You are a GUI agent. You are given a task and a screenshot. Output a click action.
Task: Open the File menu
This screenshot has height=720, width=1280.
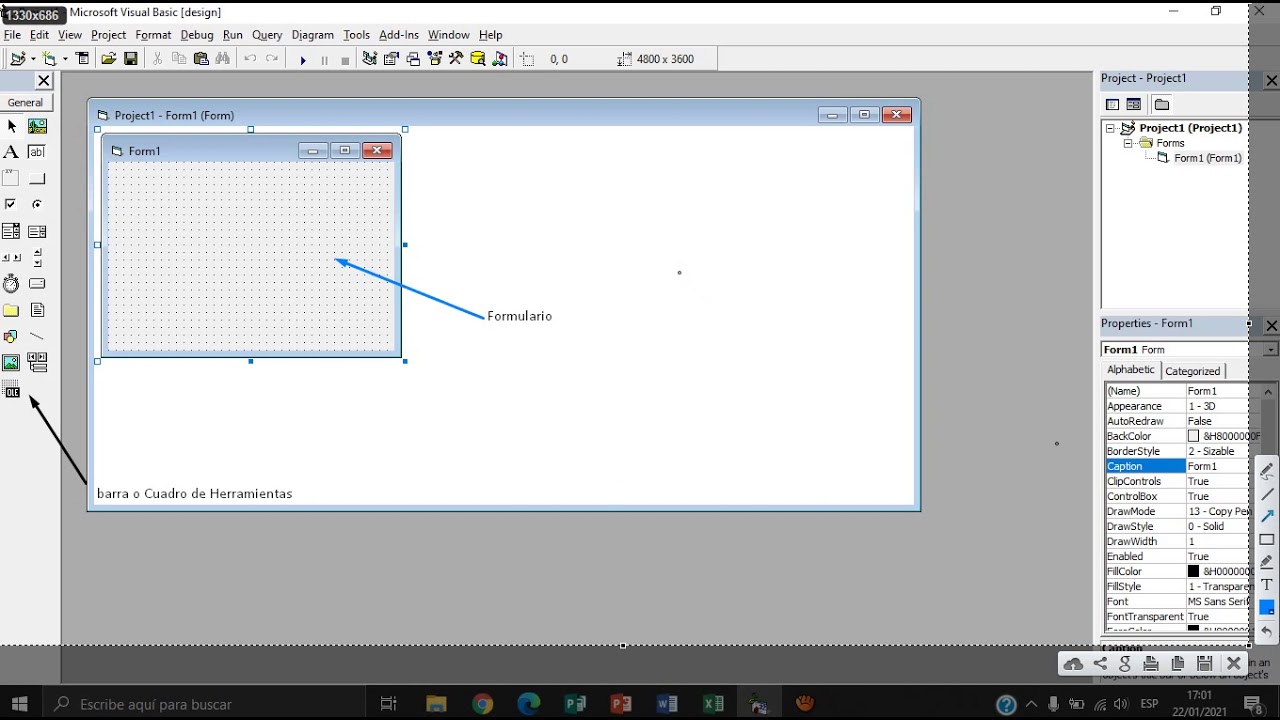click(12, 35)
